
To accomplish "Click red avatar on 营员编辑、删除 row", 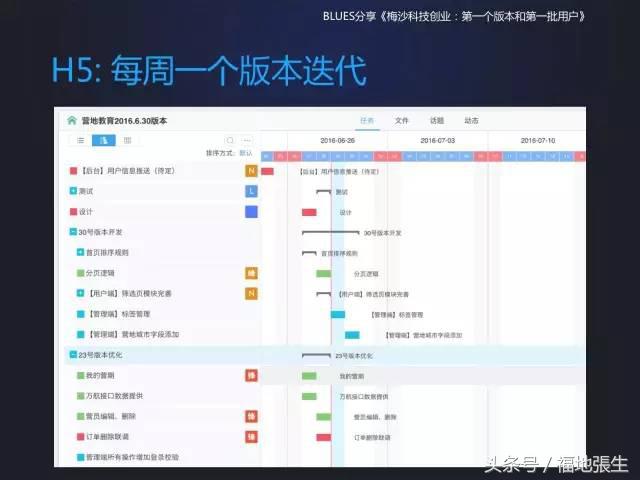I will tap(251, 416).
